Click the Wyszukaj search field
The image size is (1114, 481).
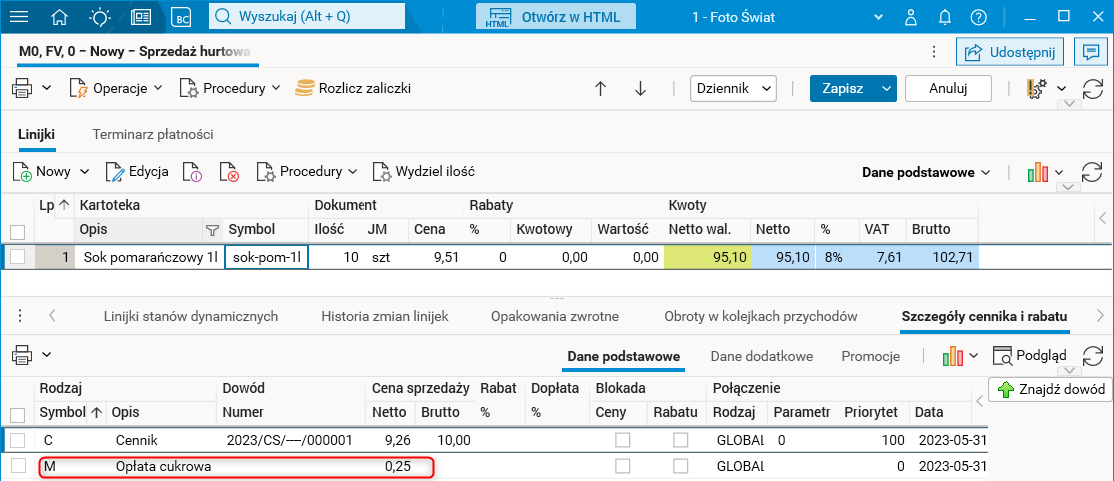click(307, 16)
